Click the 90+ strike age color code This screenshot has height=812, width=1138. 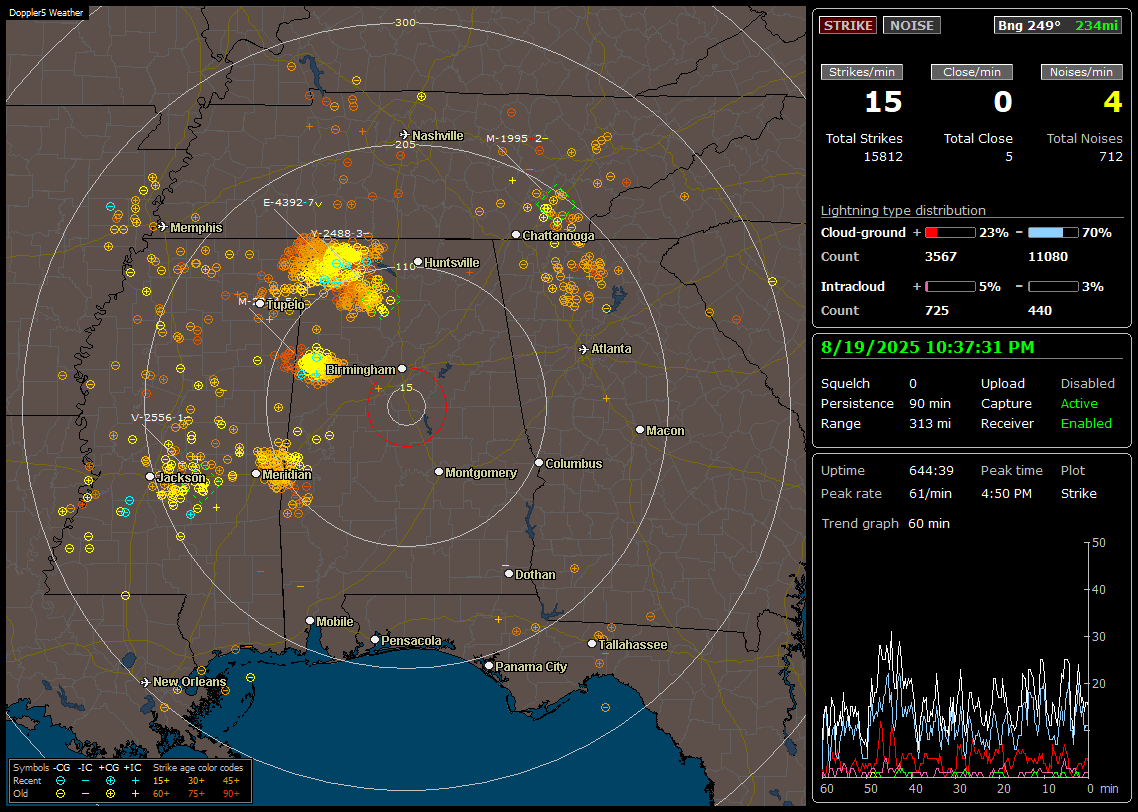point(231,794)
